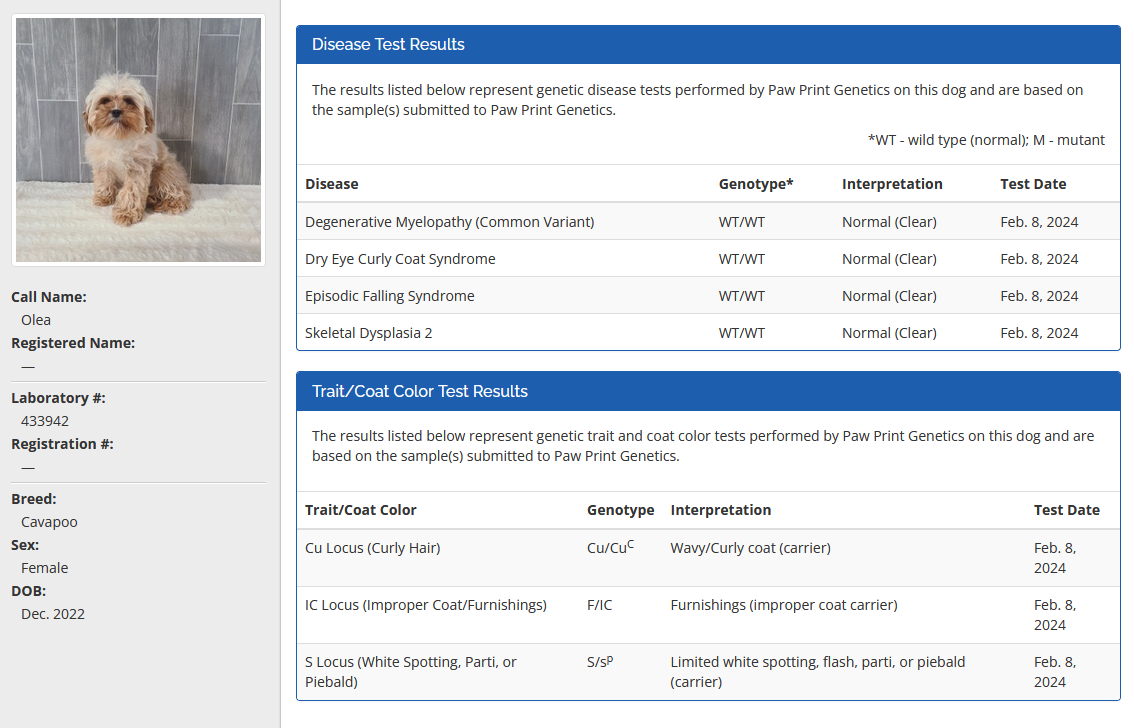Click the laboratory number 433942

point(45,421)
